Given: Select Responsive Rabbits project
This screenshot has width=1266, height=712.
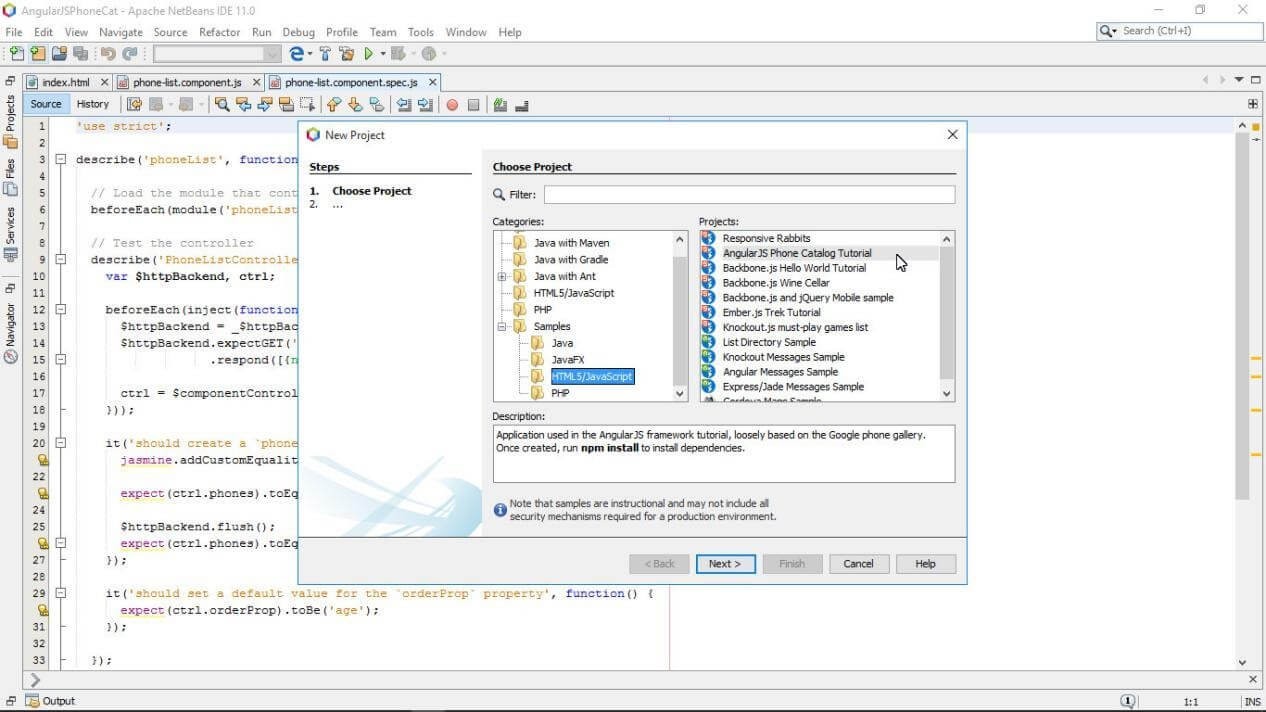Looking at the screenshot, I should 766,238.
